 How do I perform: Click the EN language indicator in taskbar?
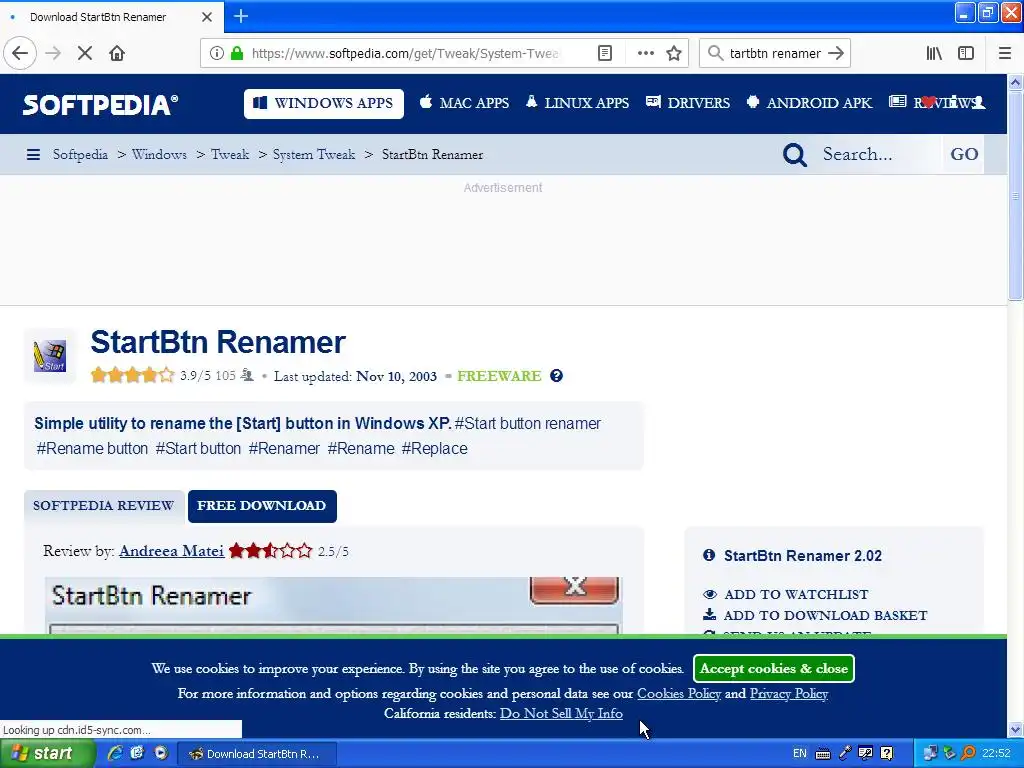[x=800, y=754]
